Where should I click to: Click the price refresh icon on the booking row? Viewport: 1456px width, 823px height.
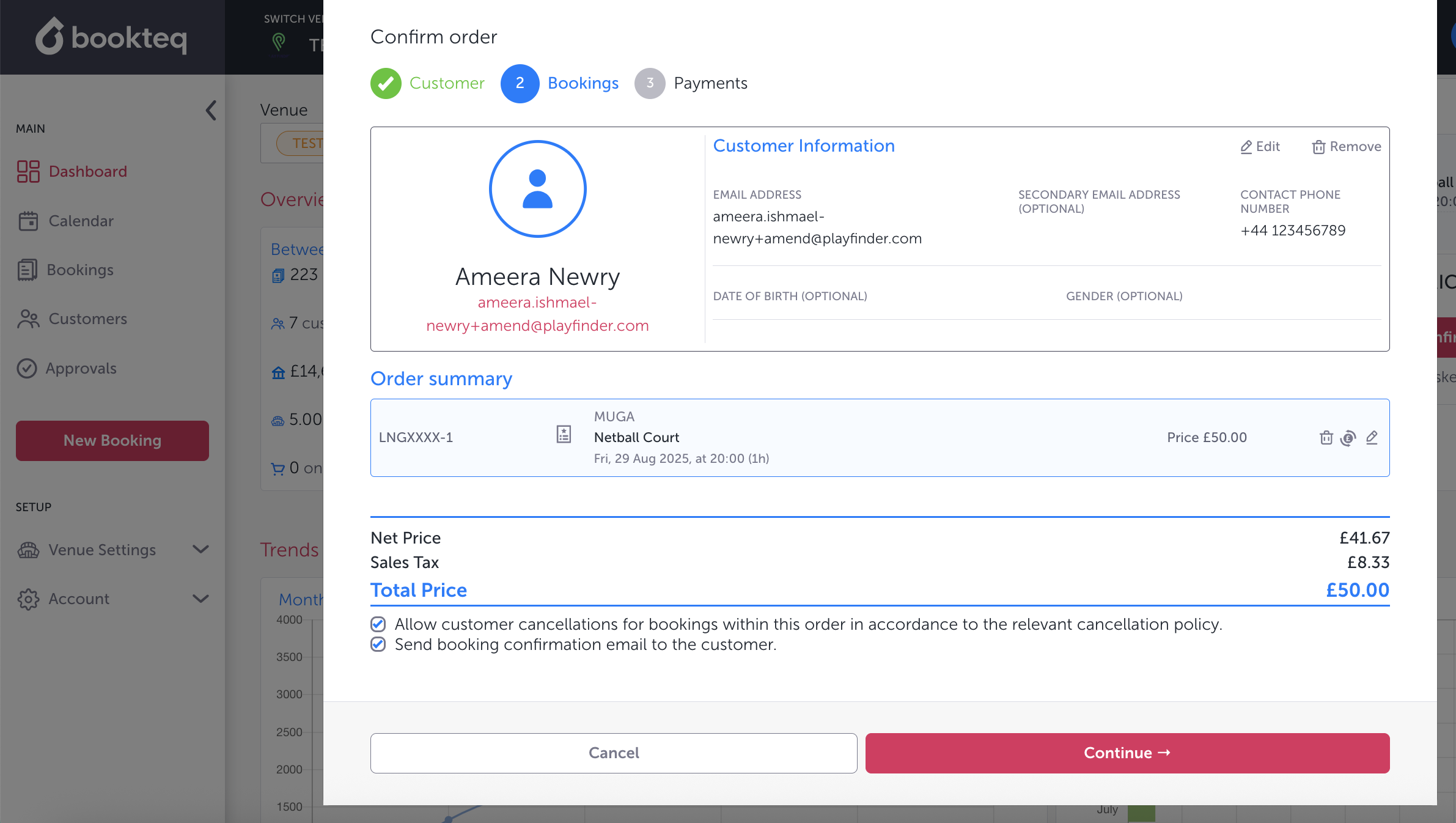click(1348, 438)
